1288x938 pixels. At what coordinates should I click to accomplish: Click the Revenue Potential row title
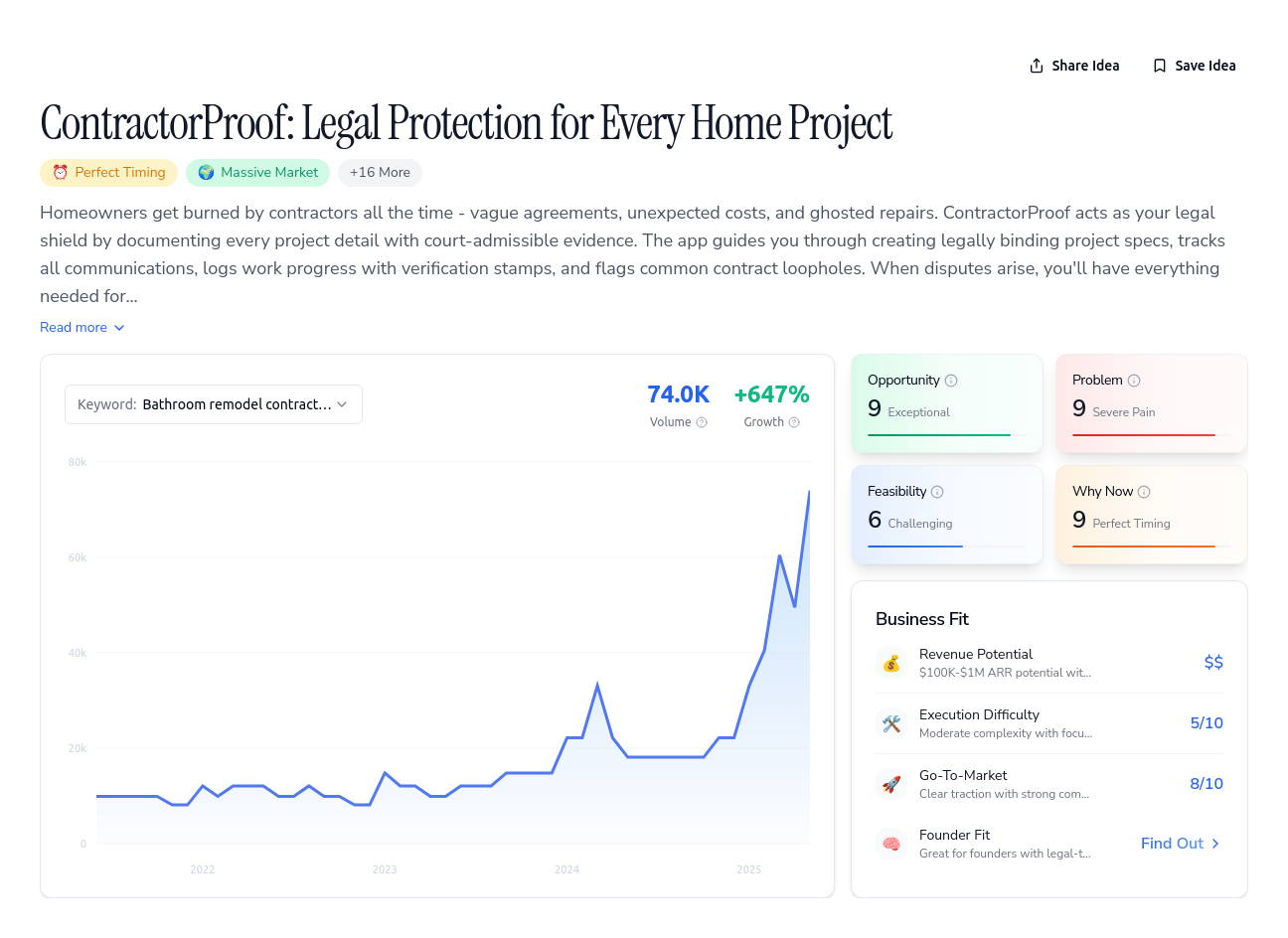(976, 654)
